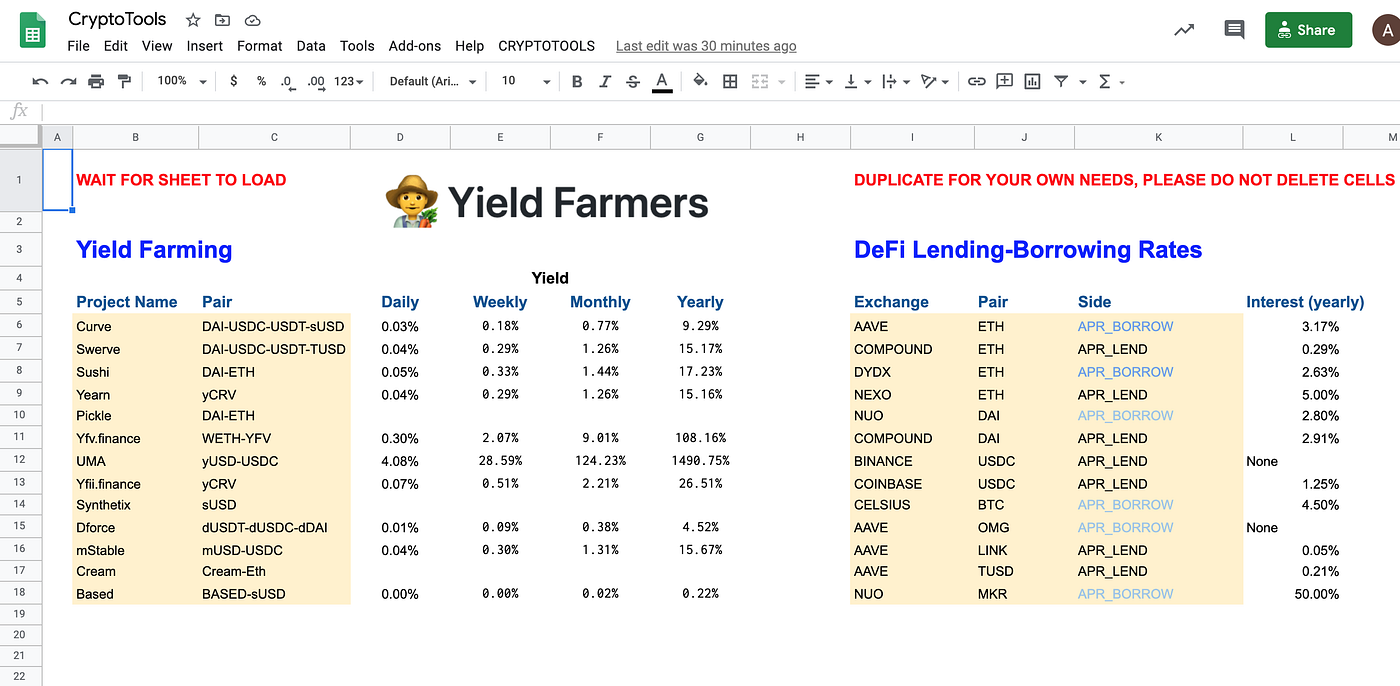1400x686 pixels.
Task: Click the Redo arrow
Action: pyautogui.click(x=68, y=81)
